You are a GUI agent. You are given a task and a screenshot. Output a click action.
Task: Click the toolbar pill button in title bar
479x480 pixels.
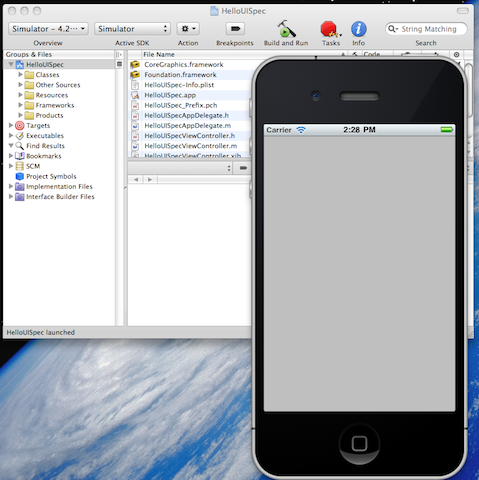pyautogui.click(x=463, y=11)
